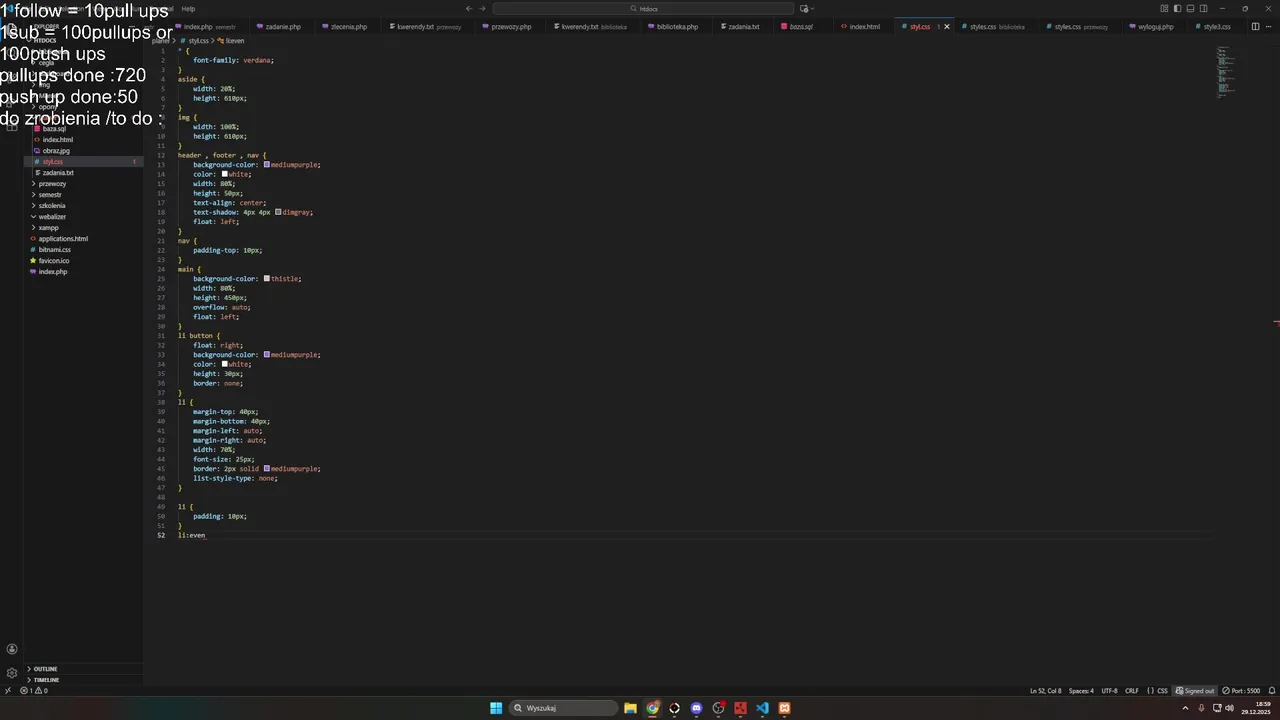This screenshot has height=720, width=1280.
Task: Click Signed out Copilot status item
Action: 1195,691
